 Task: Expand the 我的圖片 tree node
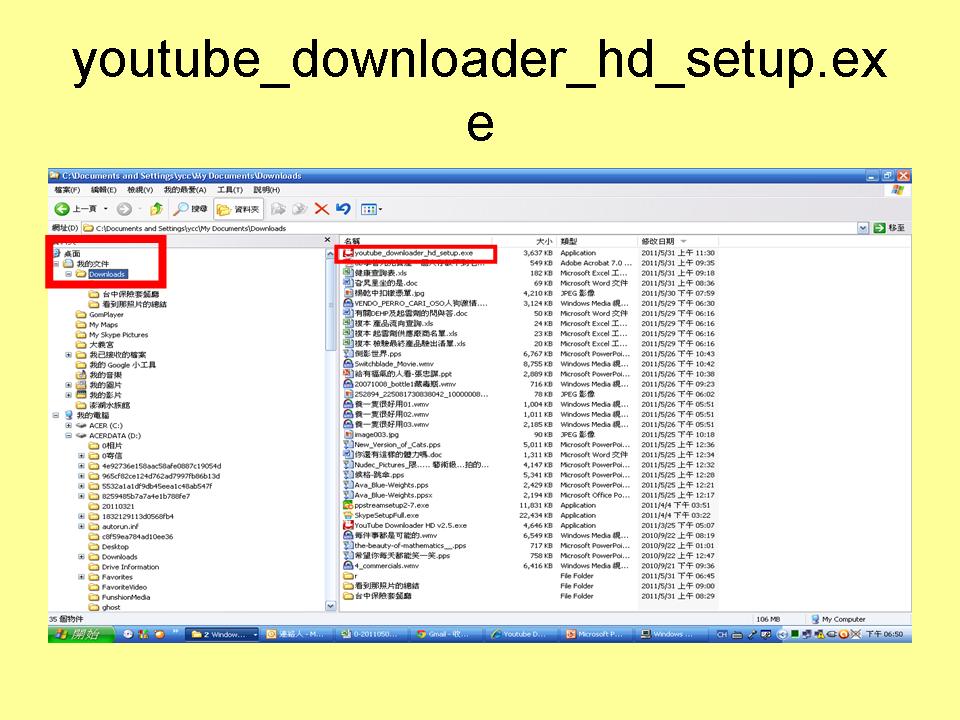pyautogui.click(x=69, y=385)
